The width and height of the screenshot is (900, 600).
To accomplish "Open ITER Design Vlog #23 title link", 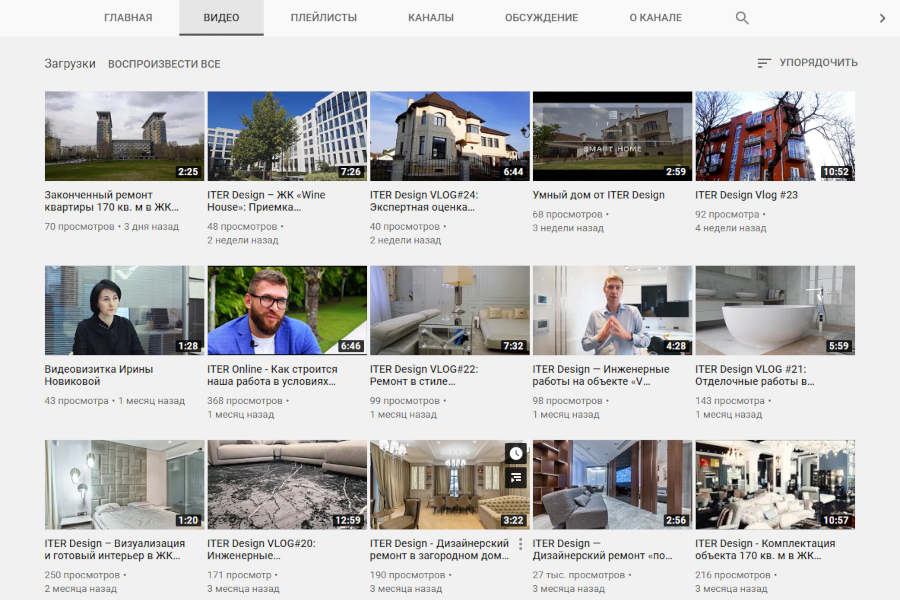I will 746,195.
